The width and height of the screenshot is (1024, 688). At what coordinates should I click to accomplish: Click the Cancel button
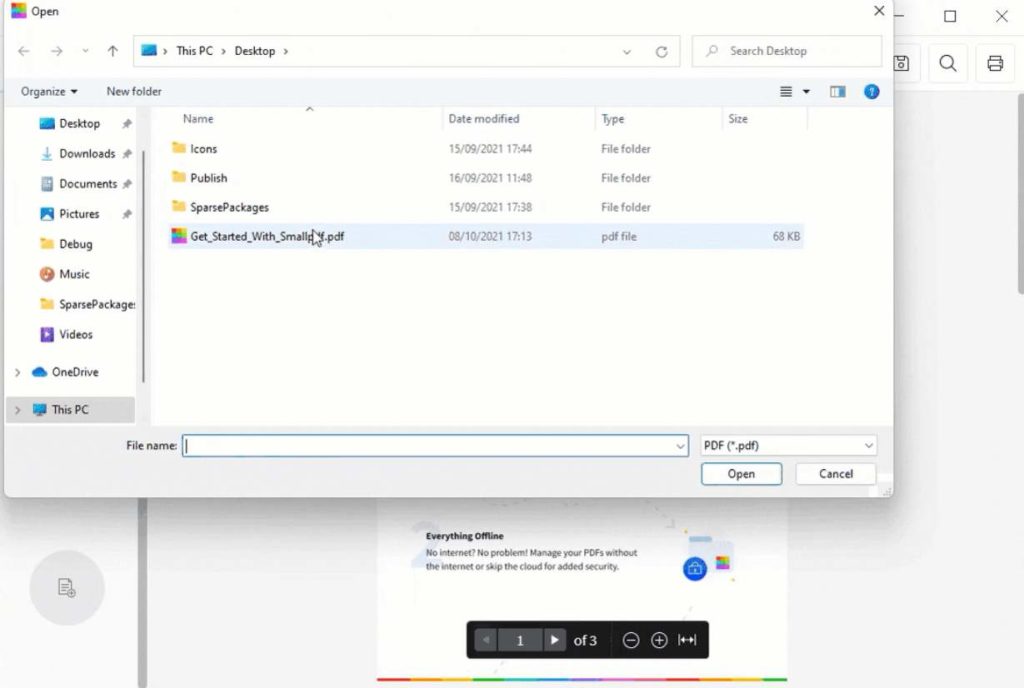pyautogui.click(x=835, y=474)
